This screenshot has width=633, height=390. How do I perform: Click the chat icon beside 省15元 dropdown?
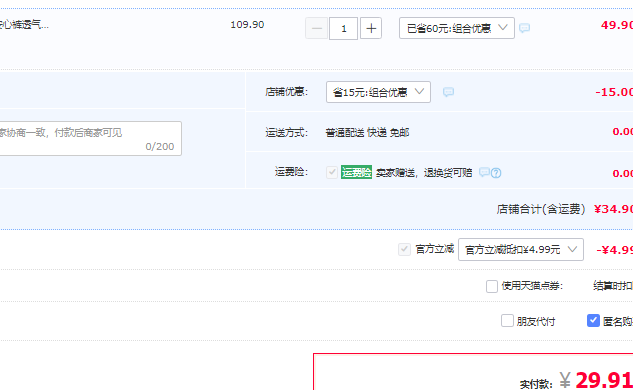coord(448,92)
